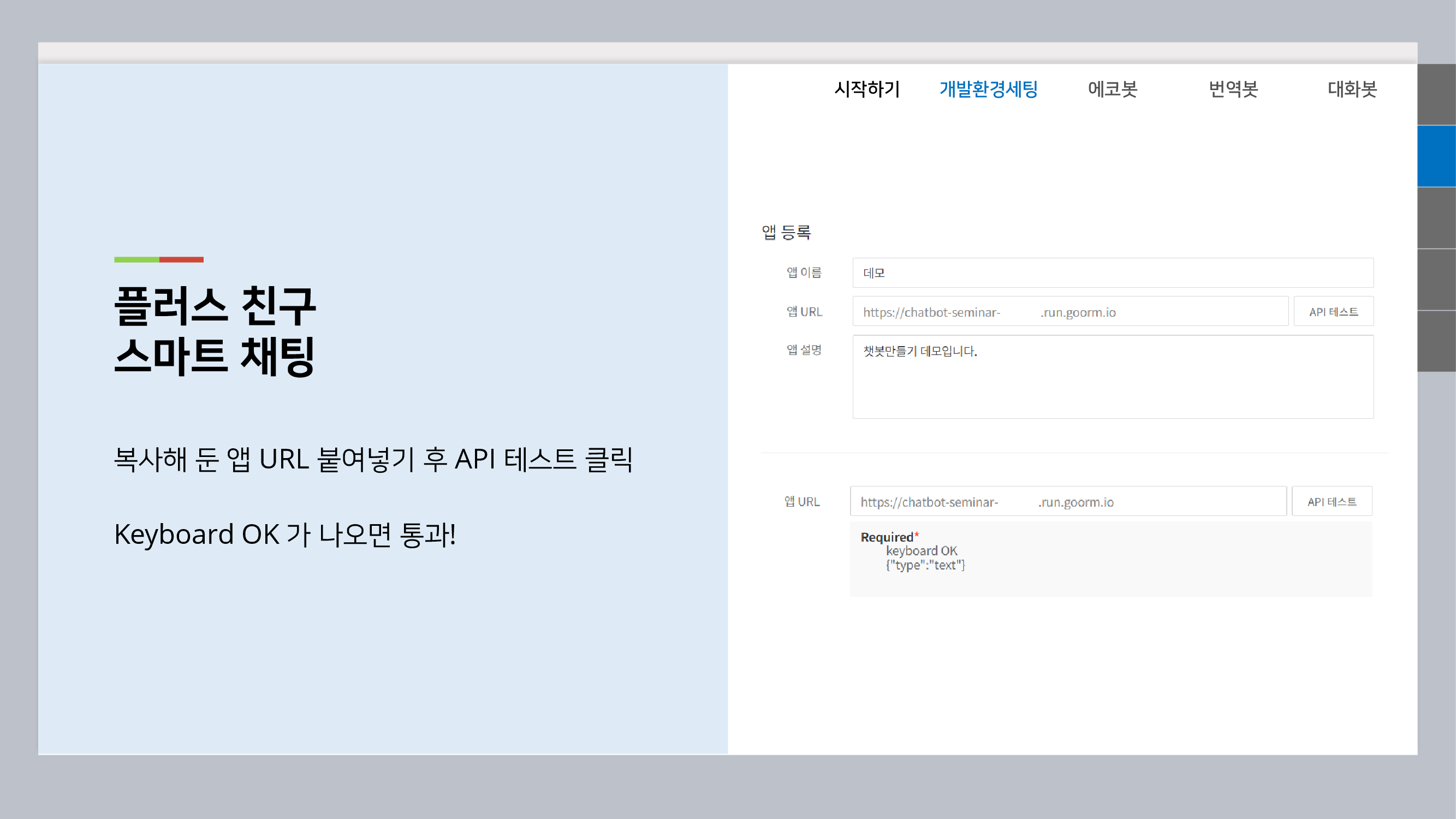1456x819 pixels.
Task: Click the green and red accent bar
Action: [159, 260]
